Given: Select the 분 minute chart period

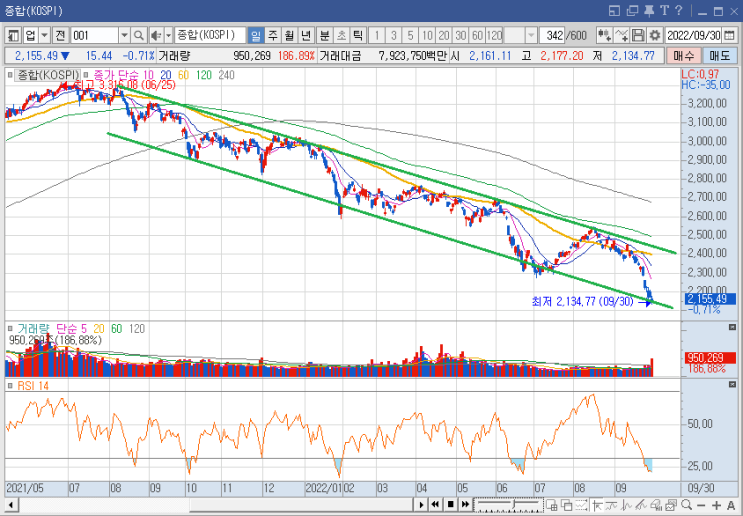Looking at the screenshot, I should point(325,35).
